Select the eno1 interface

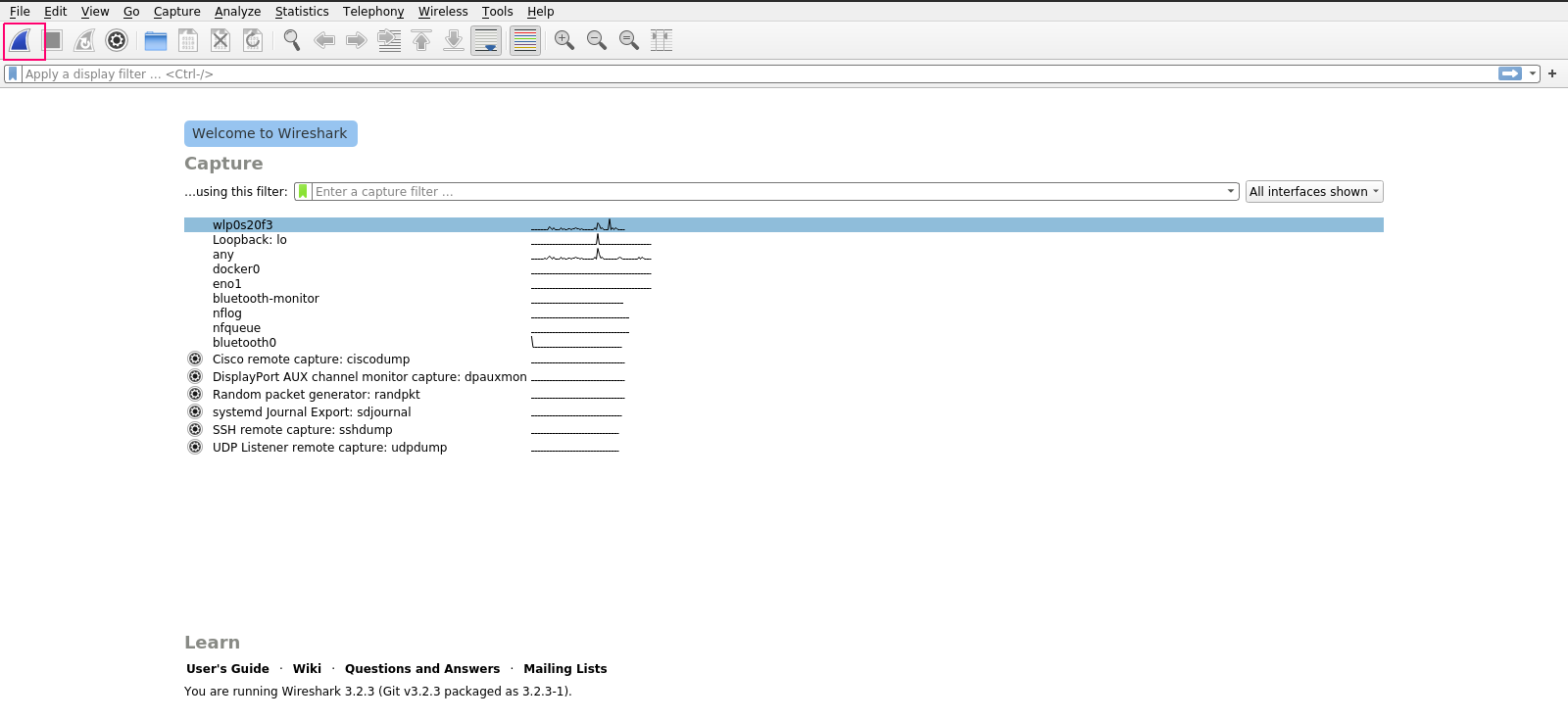pyautogui.click(x=784, y=283)
